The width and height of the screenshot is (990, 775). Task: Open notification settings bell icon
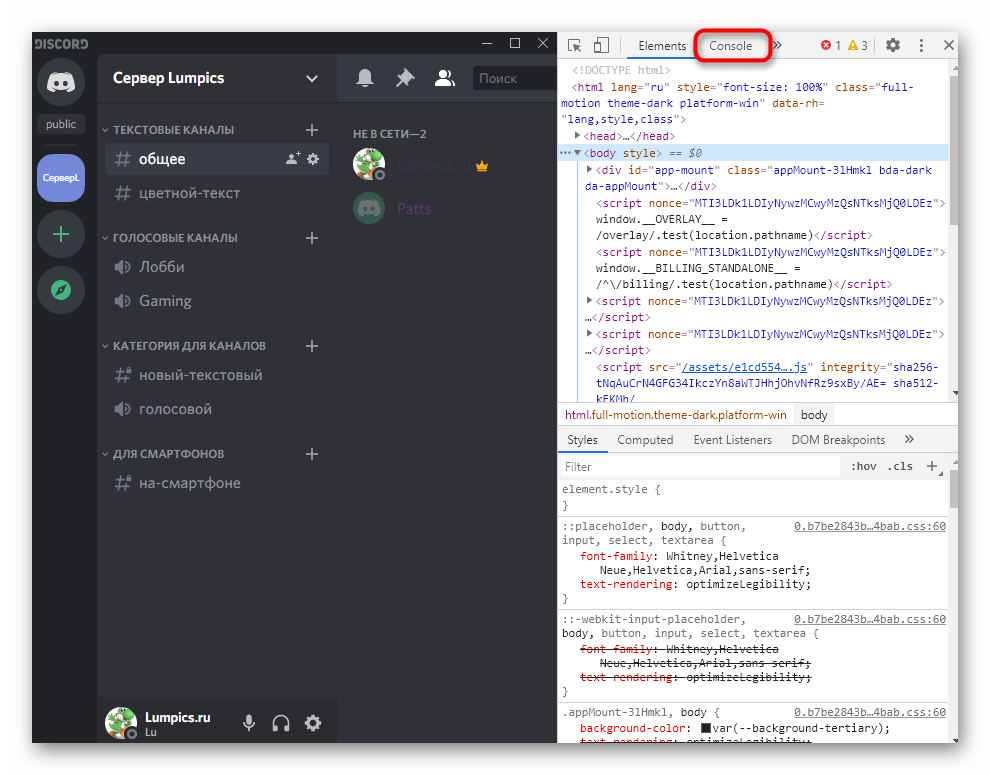[365, 78]
